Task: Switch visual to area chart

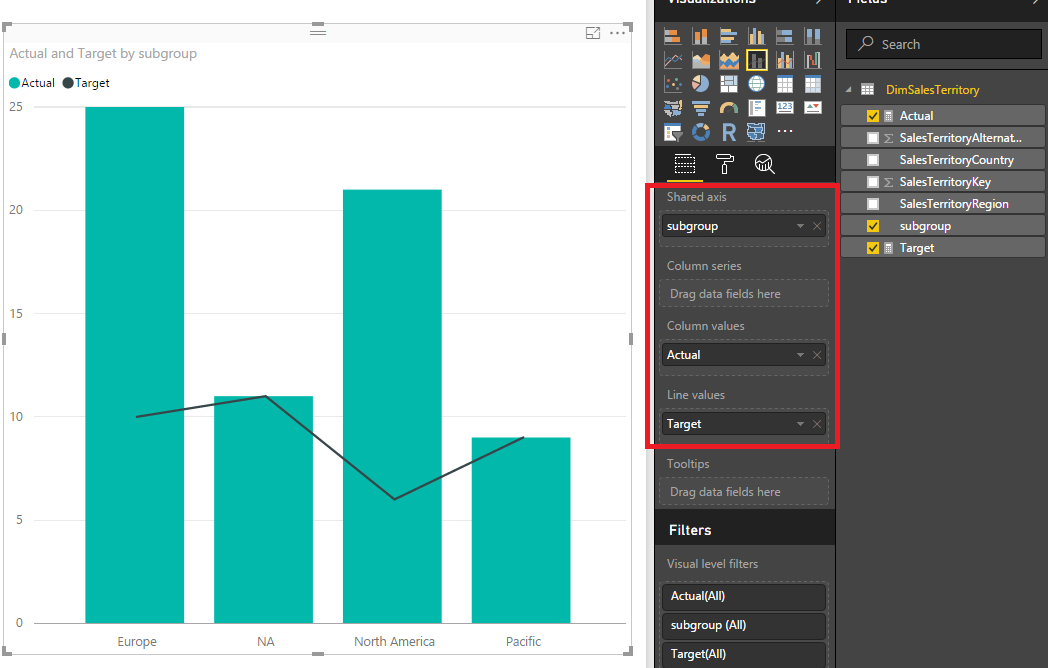Action: [x=700, y=60]
